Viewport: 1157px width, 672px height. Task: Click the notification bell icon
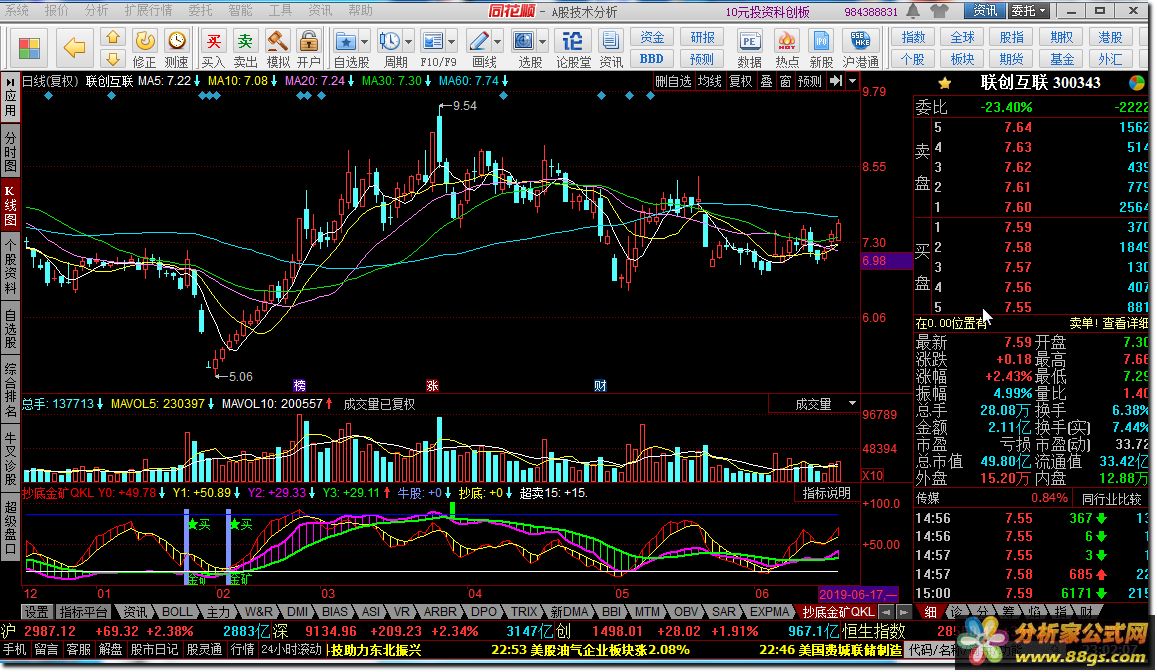tap(913, 11)
